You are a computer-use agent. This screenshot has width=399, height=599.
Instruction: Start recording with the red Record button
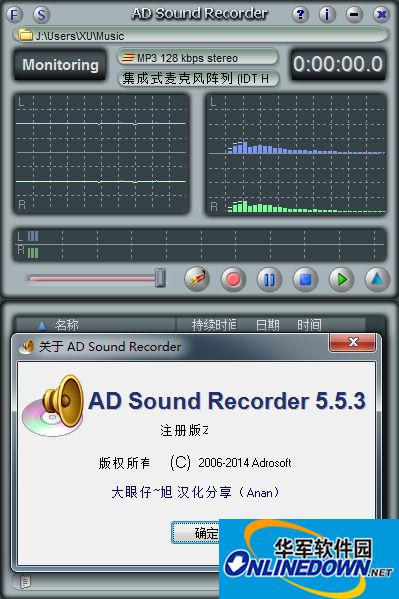coord(233,279)
